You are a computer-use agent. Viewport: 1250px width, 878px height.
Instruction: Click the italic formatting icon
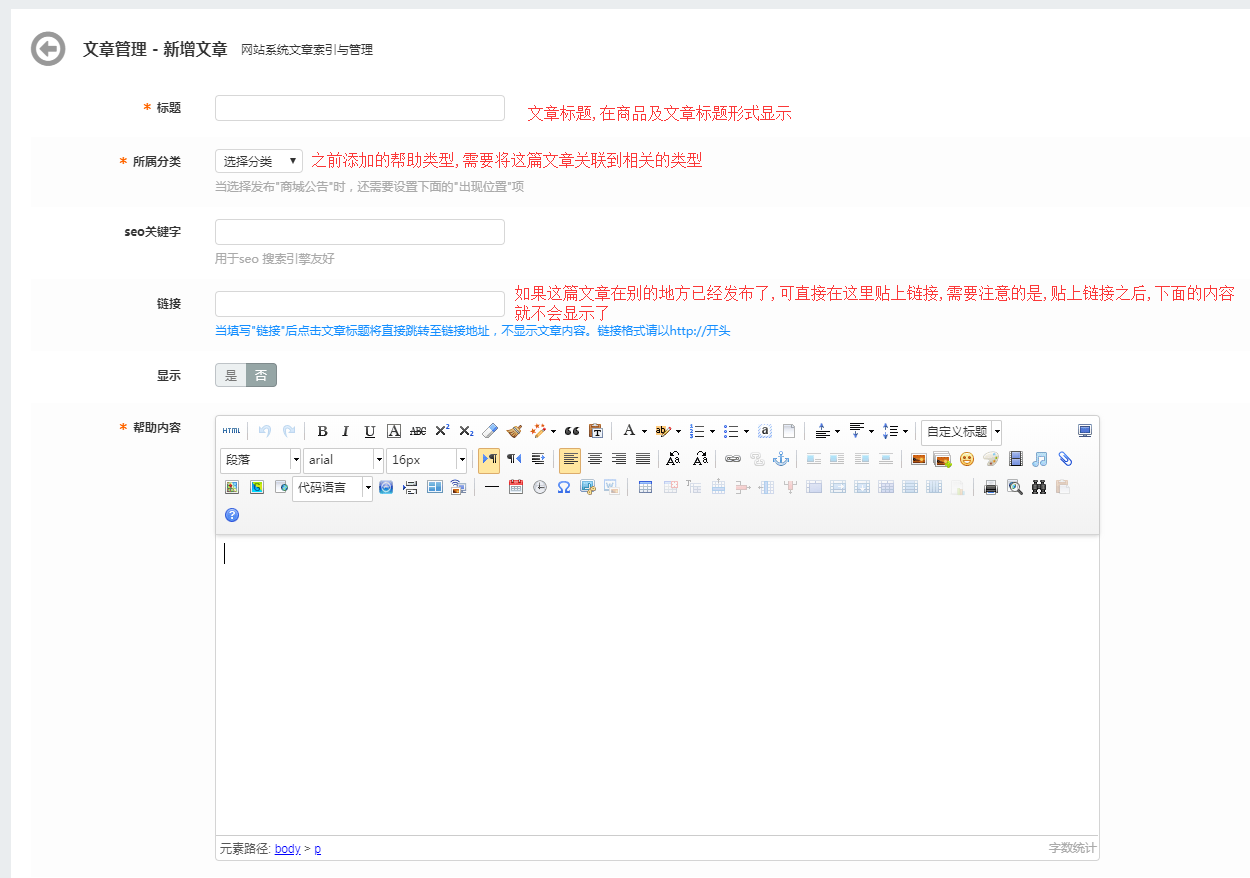click(346, 431)
